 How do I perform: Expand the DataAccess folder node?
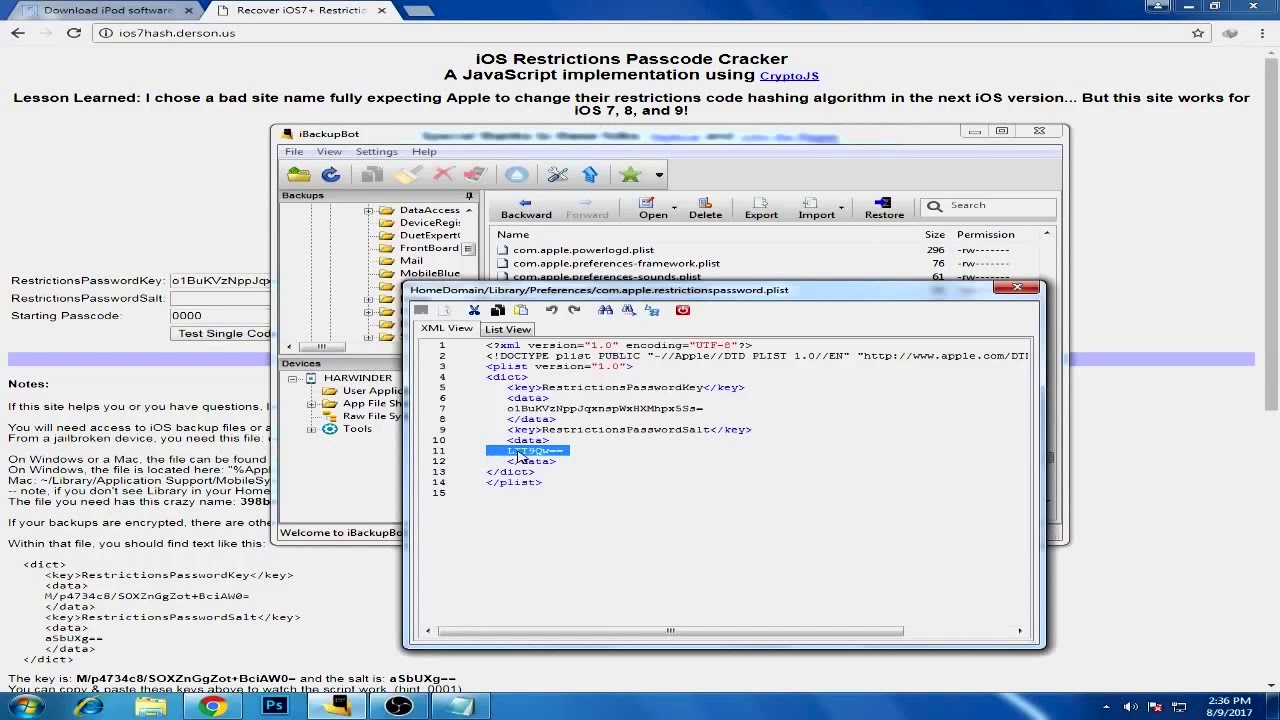click(x=368, y=211)
